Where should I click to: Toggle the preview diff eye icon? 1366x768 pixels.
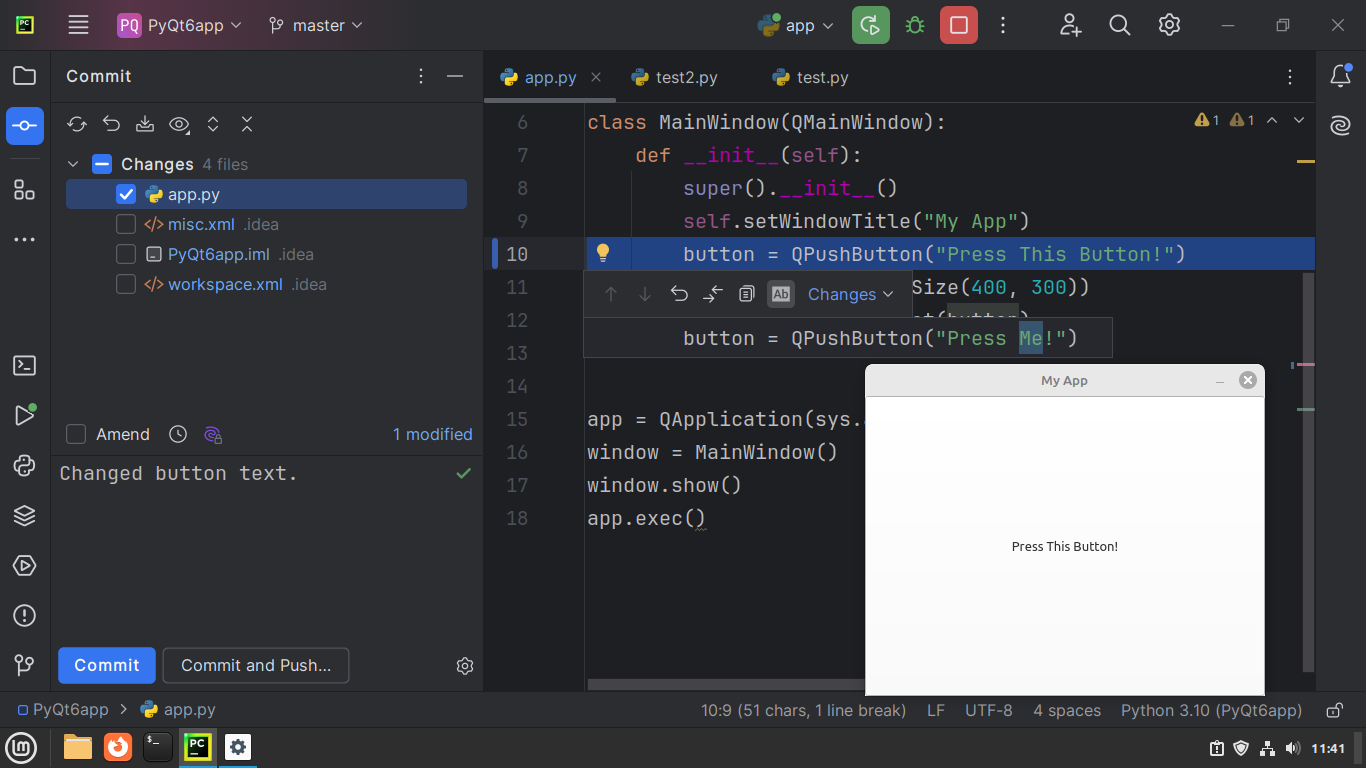(179, 124)
